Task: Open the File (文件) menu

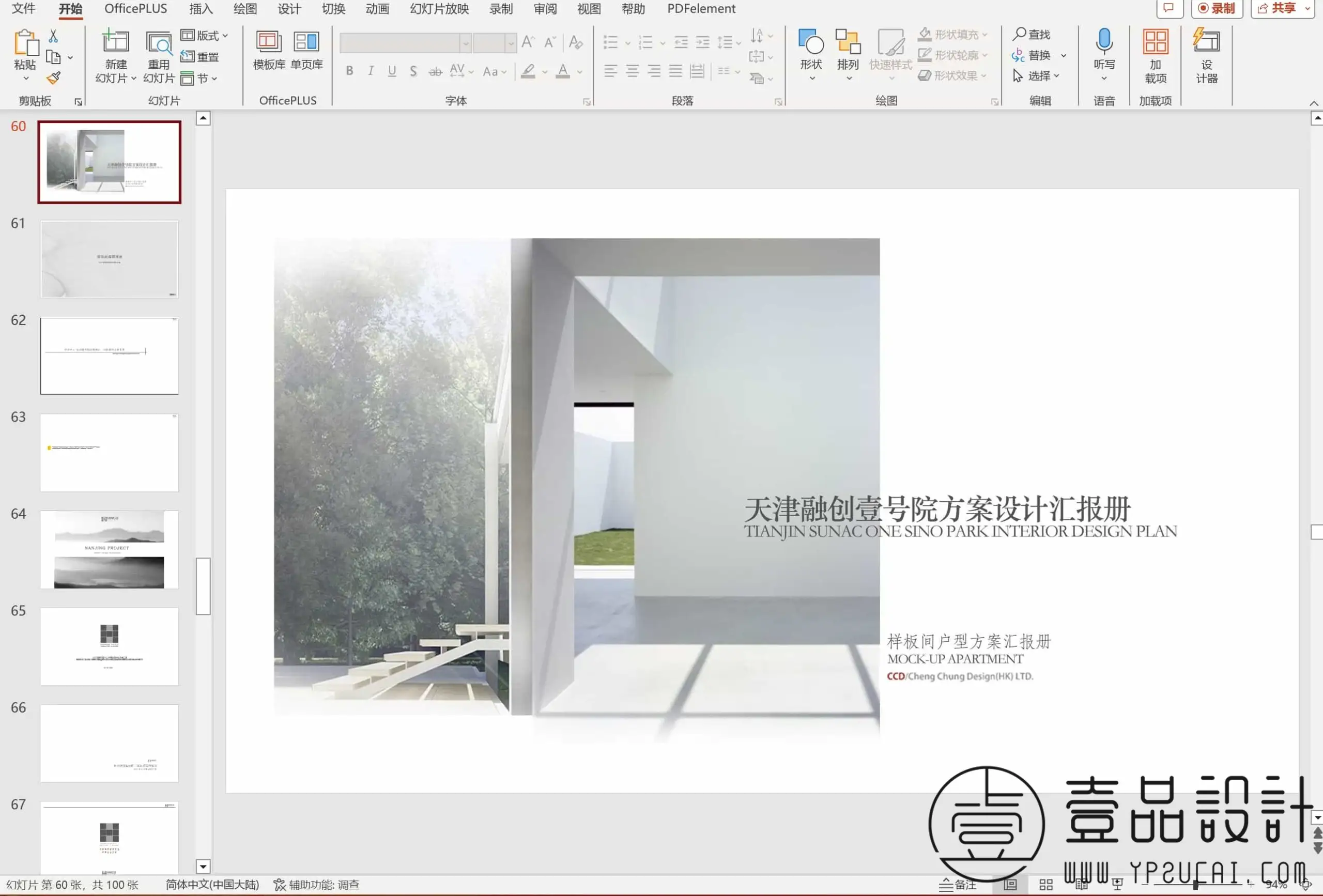Action: pos(23,9)
